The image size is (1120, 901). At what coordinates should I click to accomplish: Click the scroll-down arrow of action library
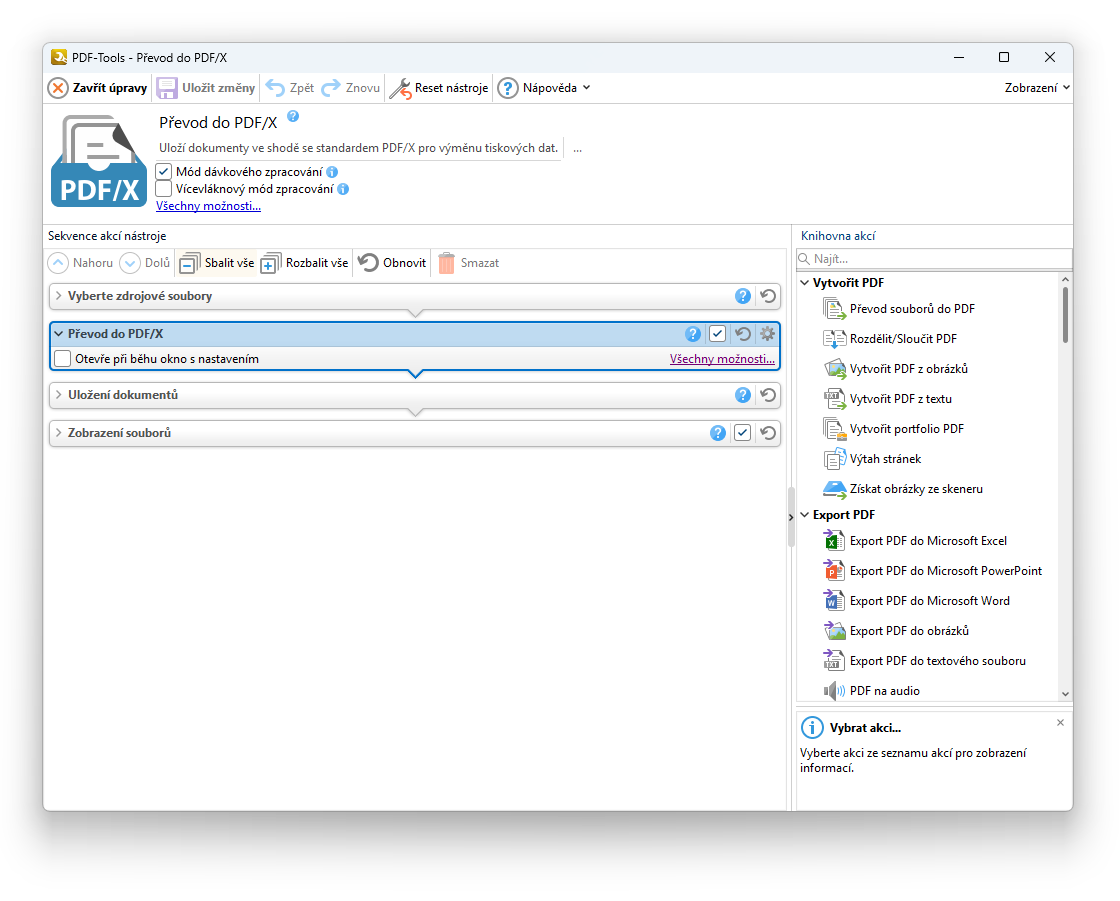tap(1065, 694)
